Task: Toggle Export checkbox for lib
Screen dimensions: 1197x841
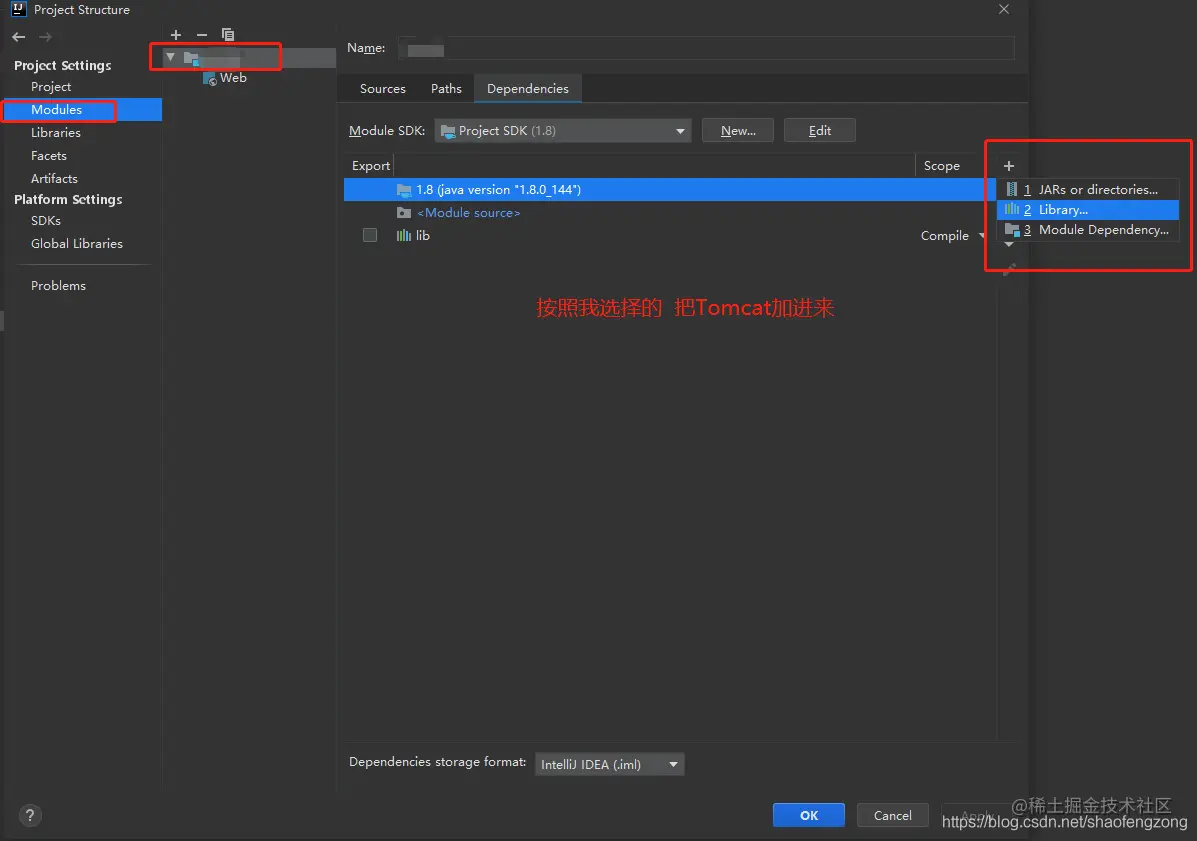Action: point(369,235)
